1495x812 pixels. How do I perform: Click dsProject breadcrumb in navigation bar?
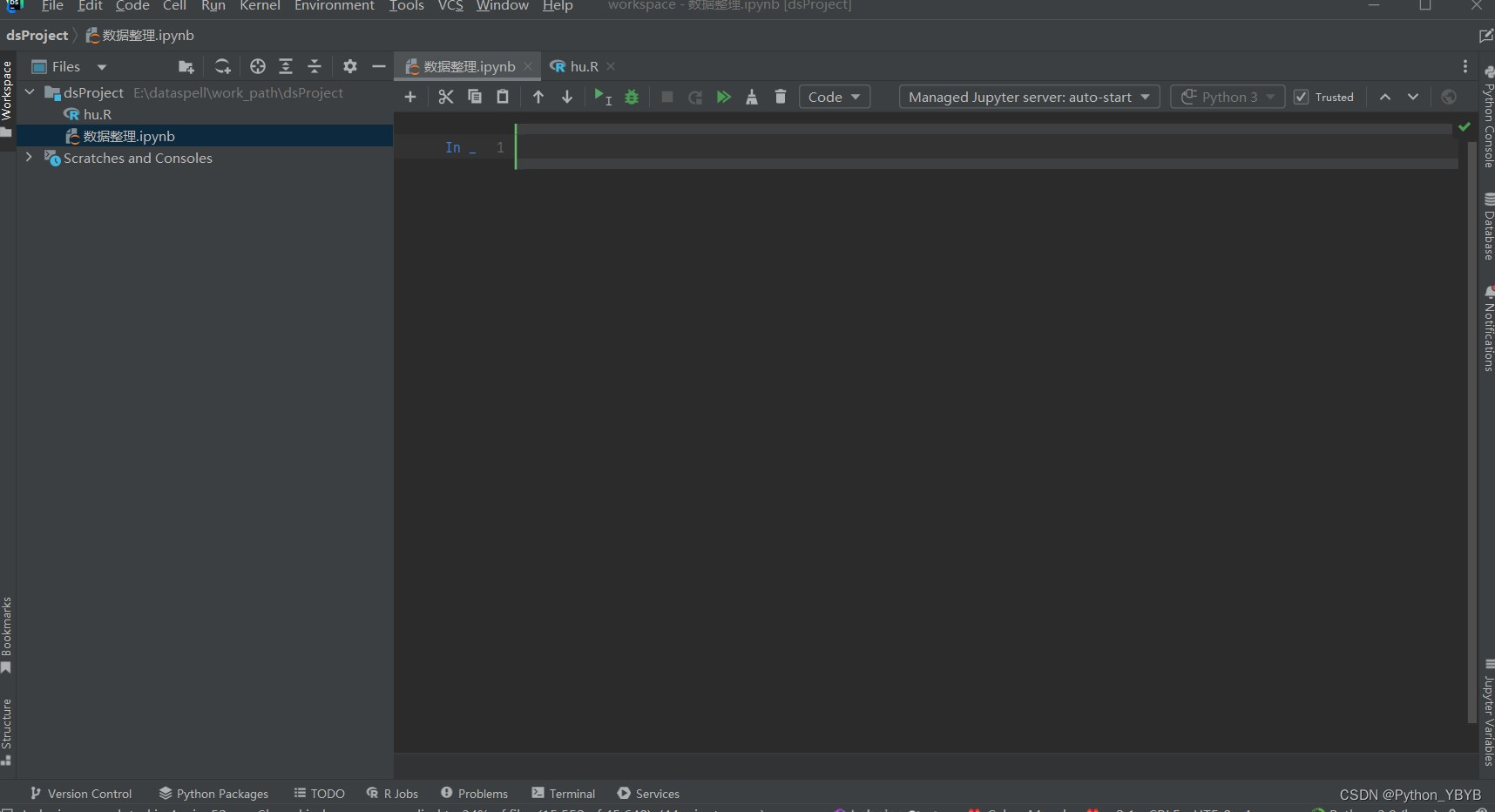click(x=37, y=35)
